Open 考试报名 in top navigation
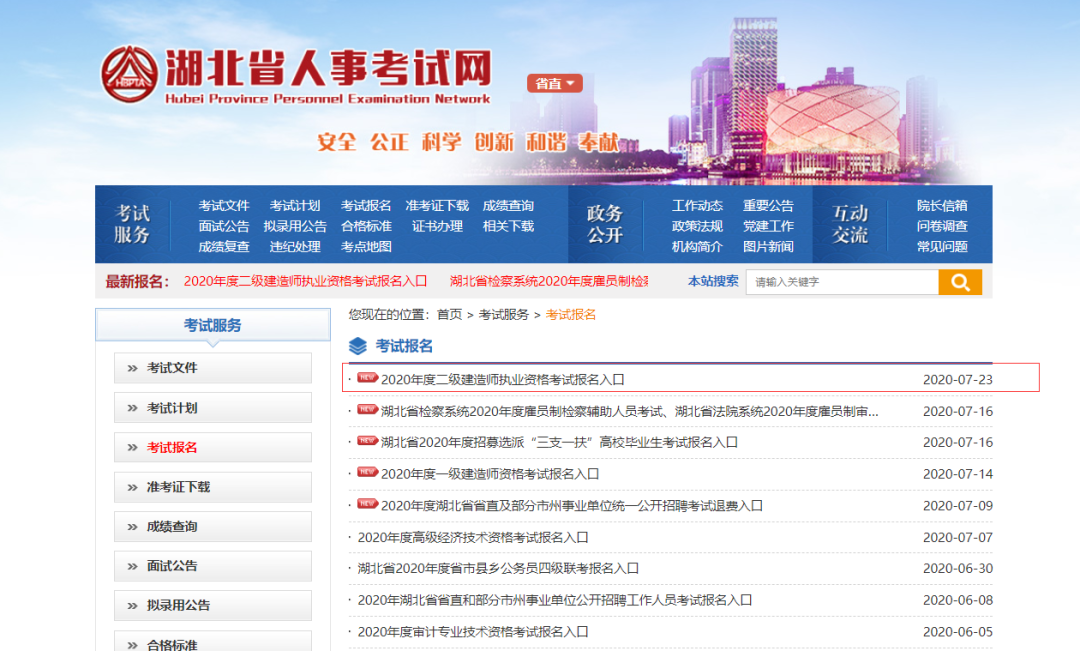The width and height of the screenshot is (1080, 651). (x=366, y=205)
